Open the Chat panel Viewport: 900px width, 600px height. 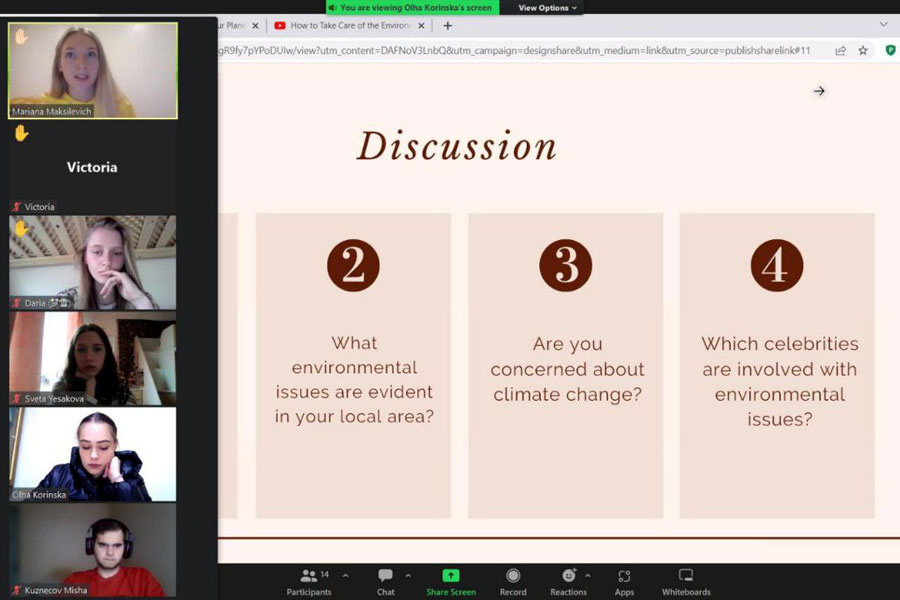coord(385,576)
